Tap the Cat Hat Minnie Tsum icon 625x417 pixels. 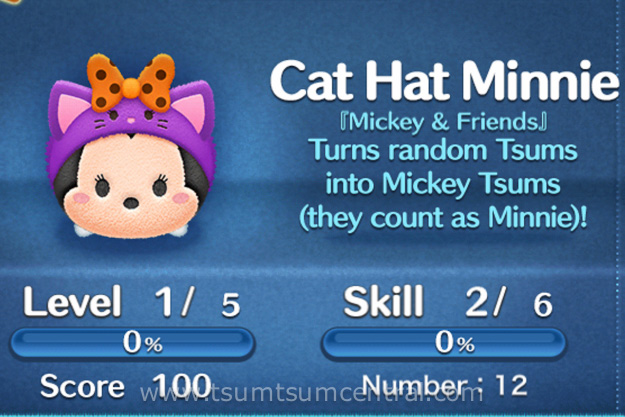[x=132, y=146]
